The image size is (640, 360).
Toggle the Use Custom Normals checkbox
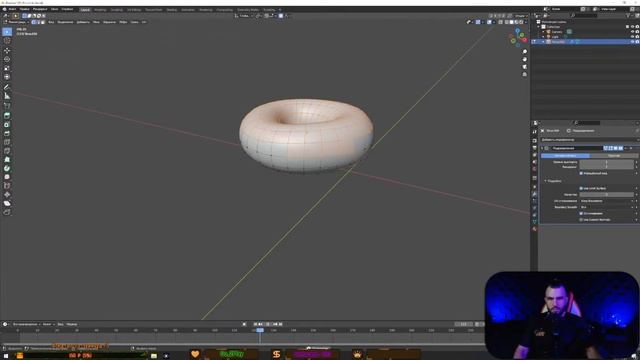click(x=581, y=220)
